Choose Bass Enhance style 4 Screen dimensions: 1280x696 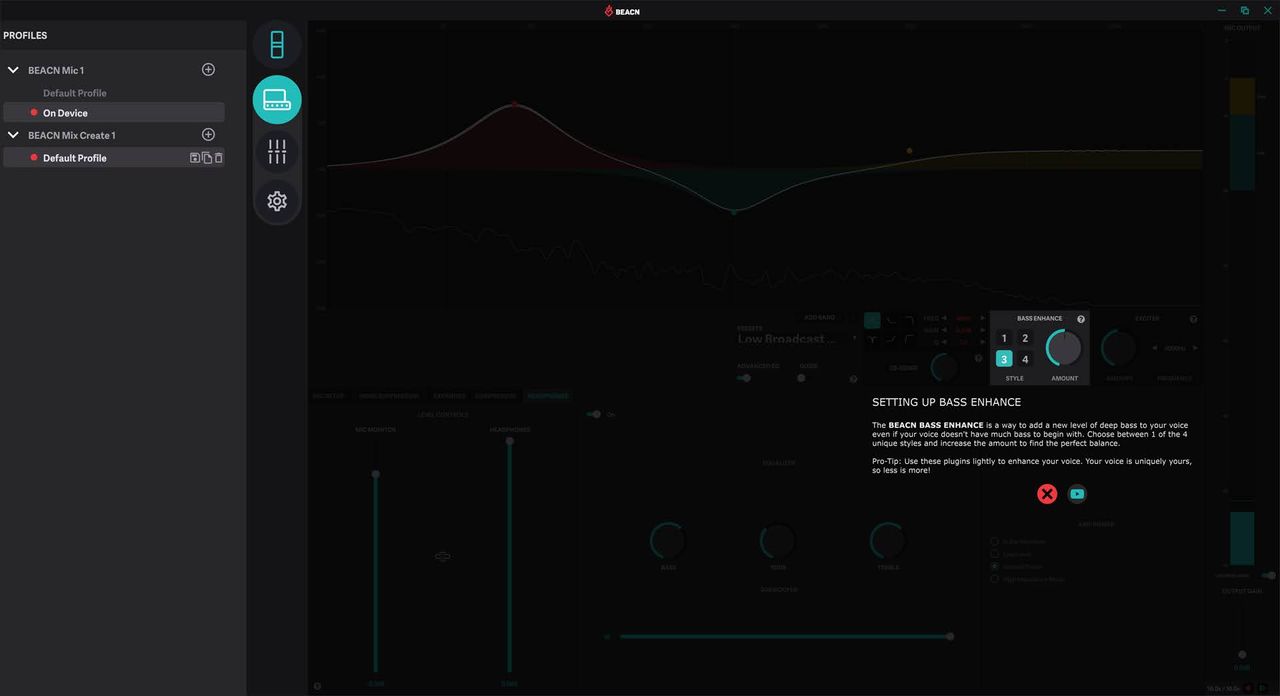[x=1025, y=359]
